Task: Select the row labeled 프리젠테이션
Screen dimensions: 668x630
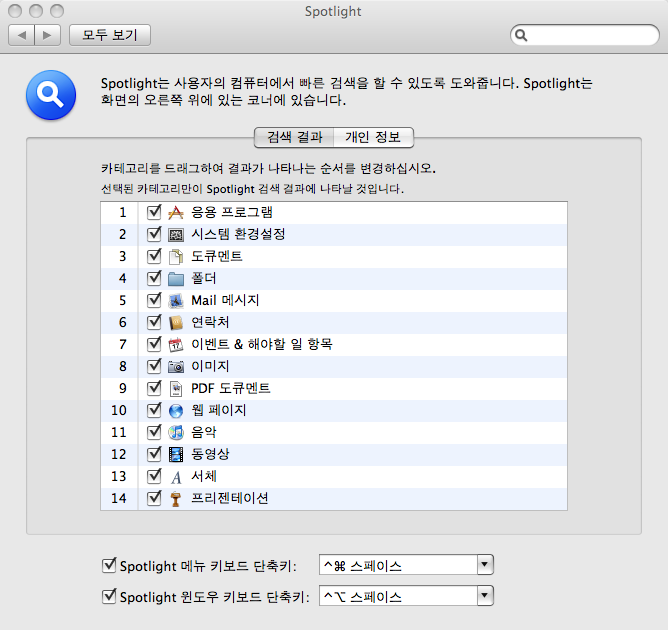Action: pos(334,498)
